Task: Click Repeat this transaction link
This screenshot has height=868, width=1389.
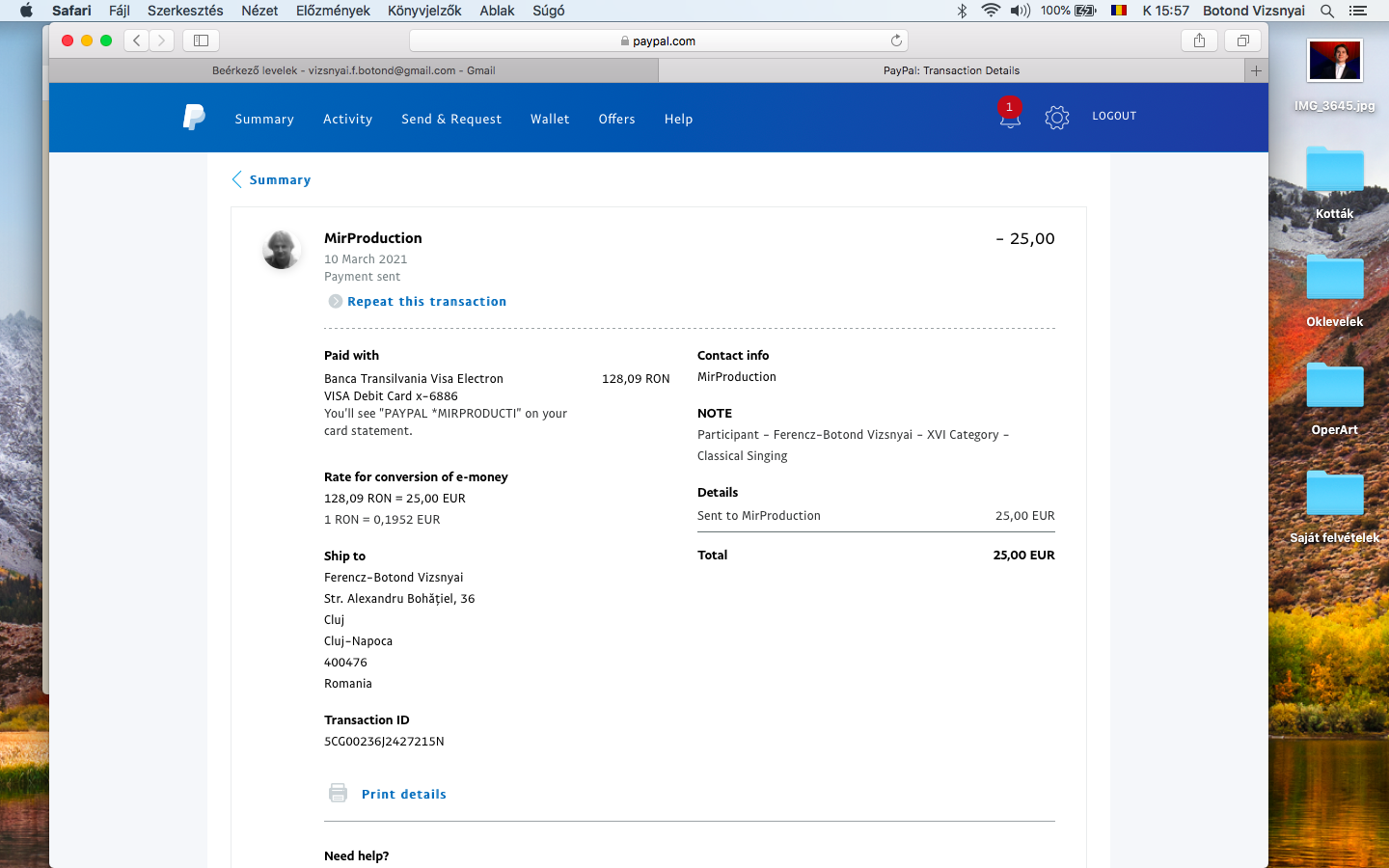Action: pos(426,302)
